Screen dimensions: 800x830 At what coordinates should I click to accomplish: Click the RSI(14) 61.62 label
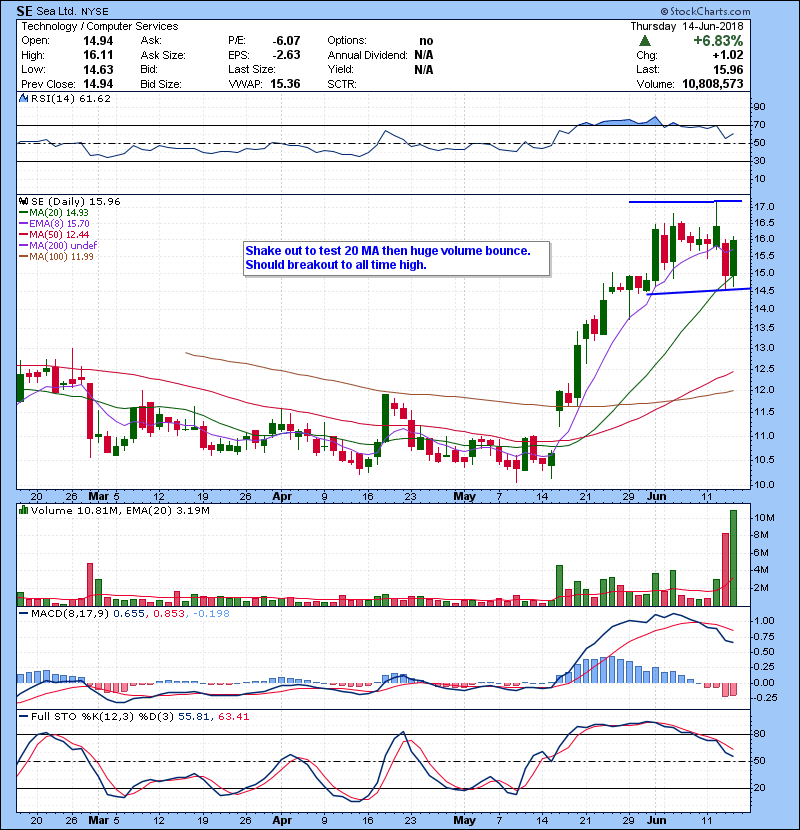coord(71,98)
